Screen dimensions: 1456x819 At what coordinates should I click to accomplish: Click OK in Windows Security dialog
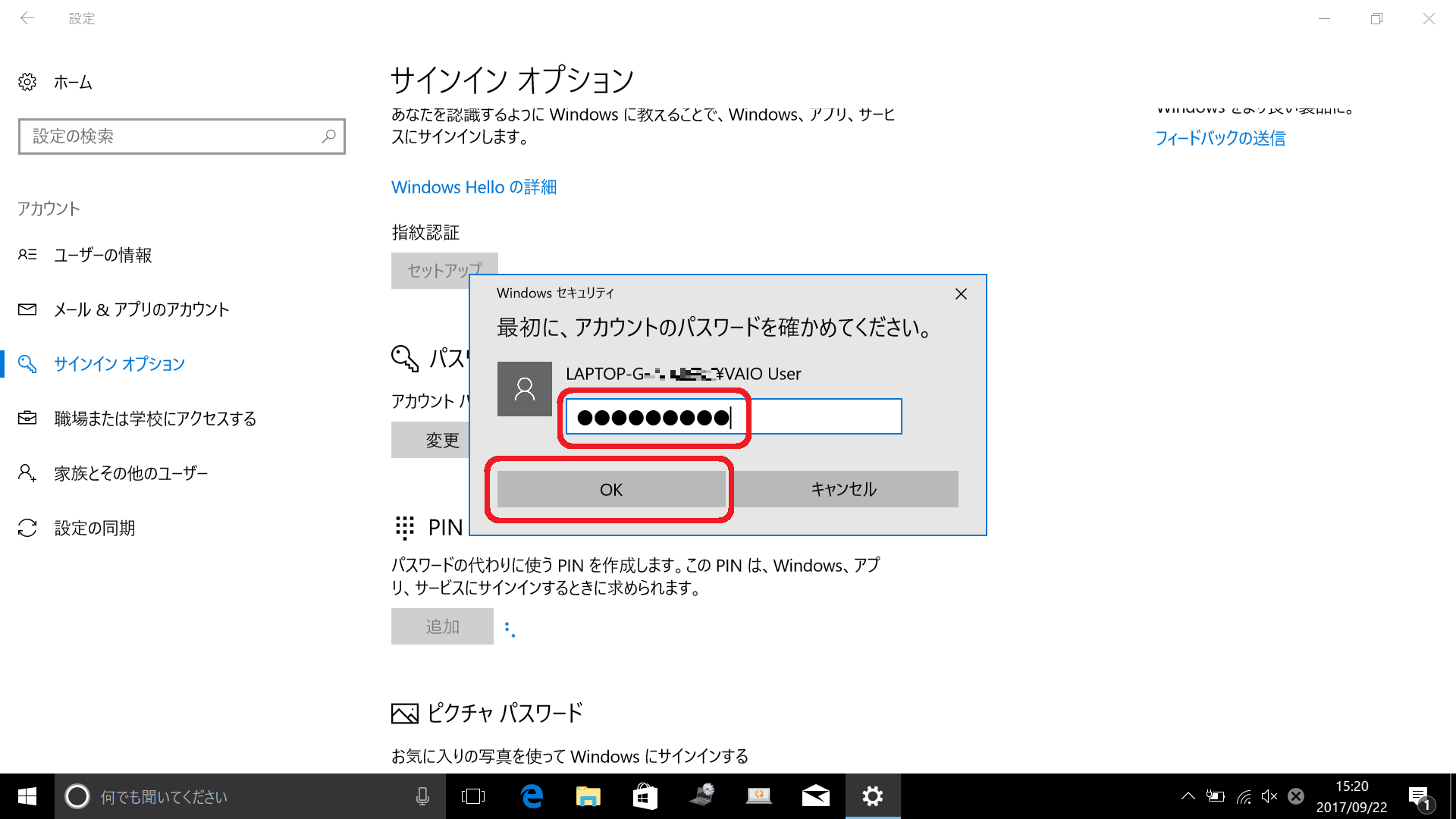point(611,489)
